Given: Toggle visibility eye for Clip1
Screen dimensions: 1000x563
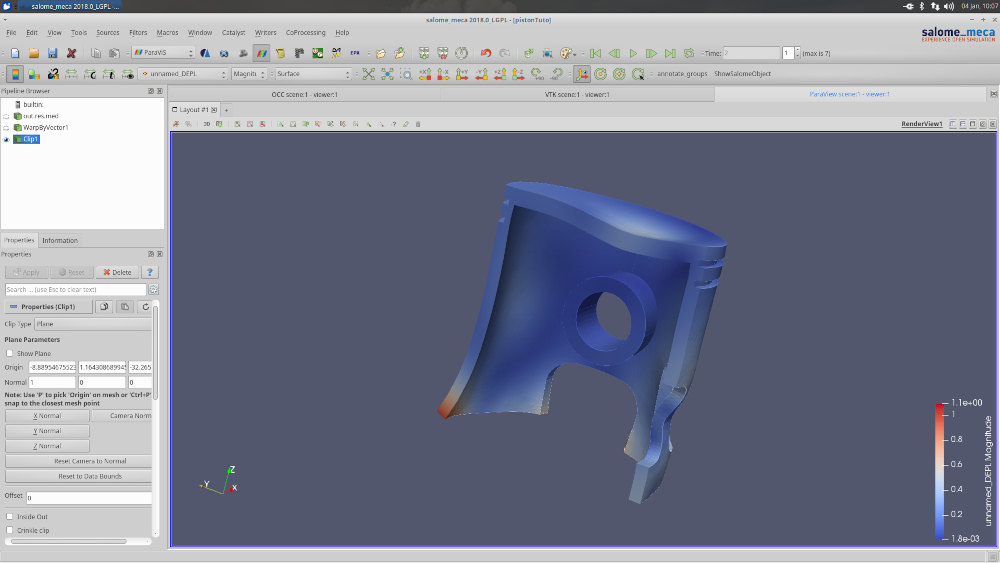Looking at the screenshot, I should pos(7,140).
